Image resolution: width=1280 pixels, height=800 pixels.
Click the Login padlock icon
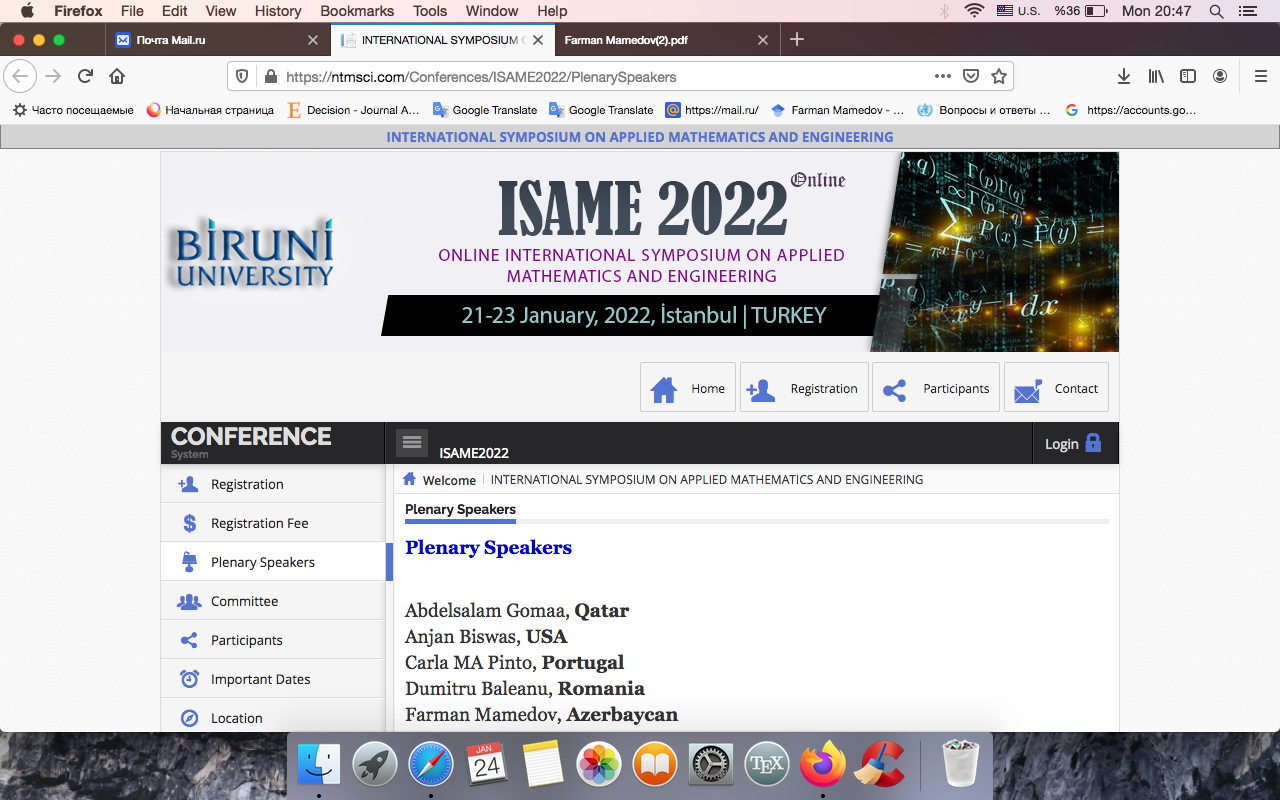point(1093,443)
